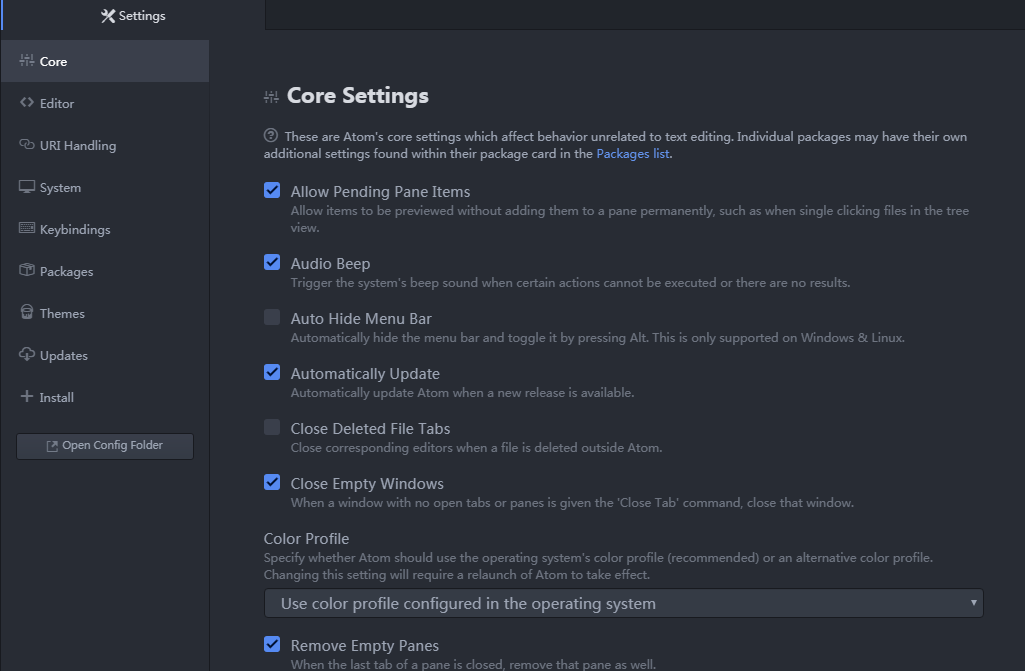Click the Color Profile label
Viewport: 1025px width, 671px height.
pyautogui.click(x=306, y=538)
